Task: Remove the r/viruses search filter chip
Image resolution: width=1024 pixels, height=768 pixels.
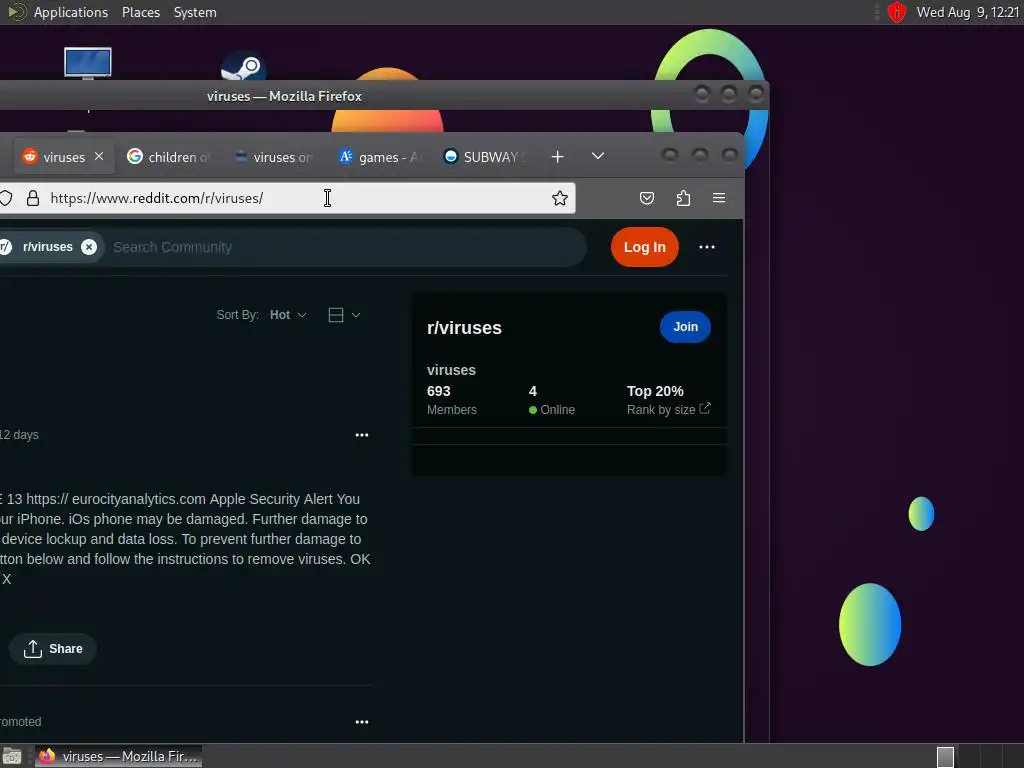Action: click(89, 247)
